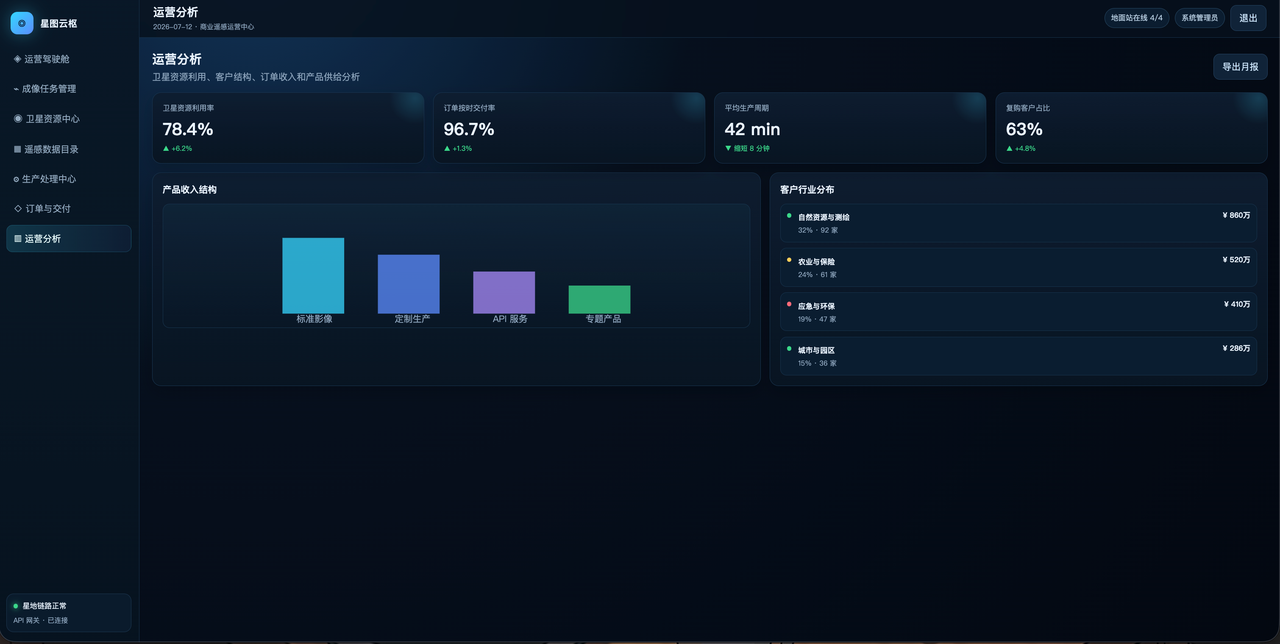This screenshot has width=1280, height=644.
Task: Click the 2026-07-12 · 商业遥感运营中心 subtitle
Action: click(x=203, y=27)
